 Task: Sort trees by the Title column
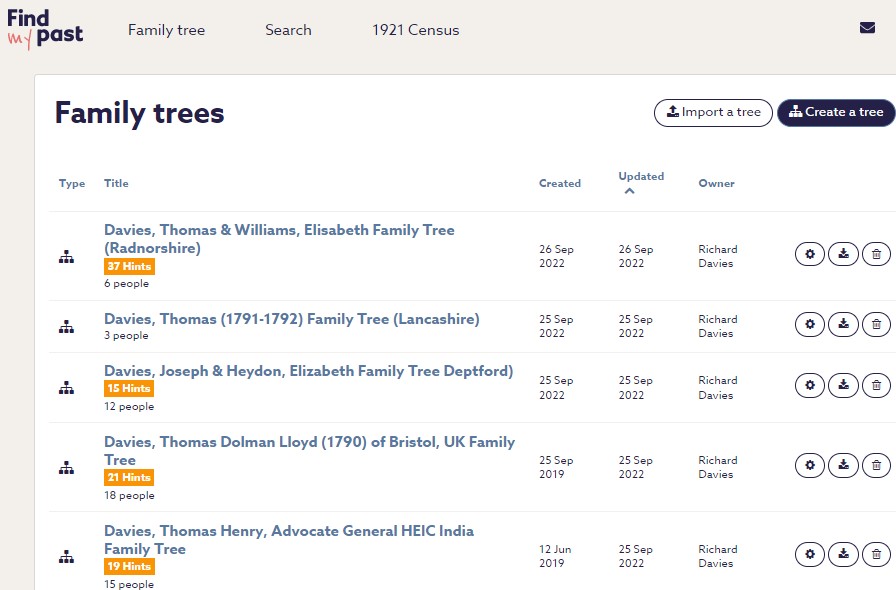[116, 184]
